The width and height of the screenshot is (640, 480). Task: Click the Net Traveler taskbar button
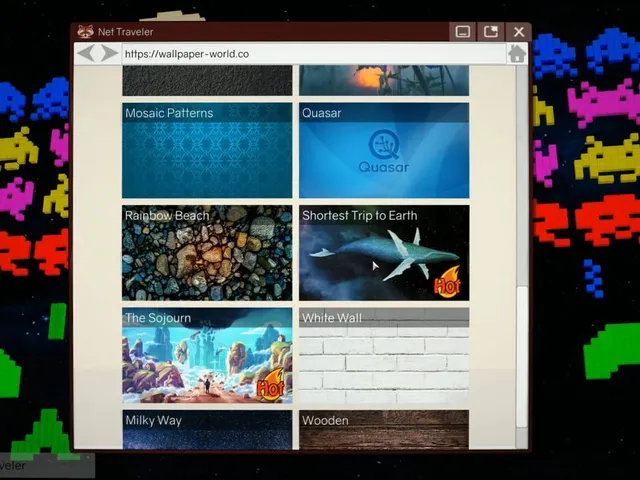click(x=46, y=465)
